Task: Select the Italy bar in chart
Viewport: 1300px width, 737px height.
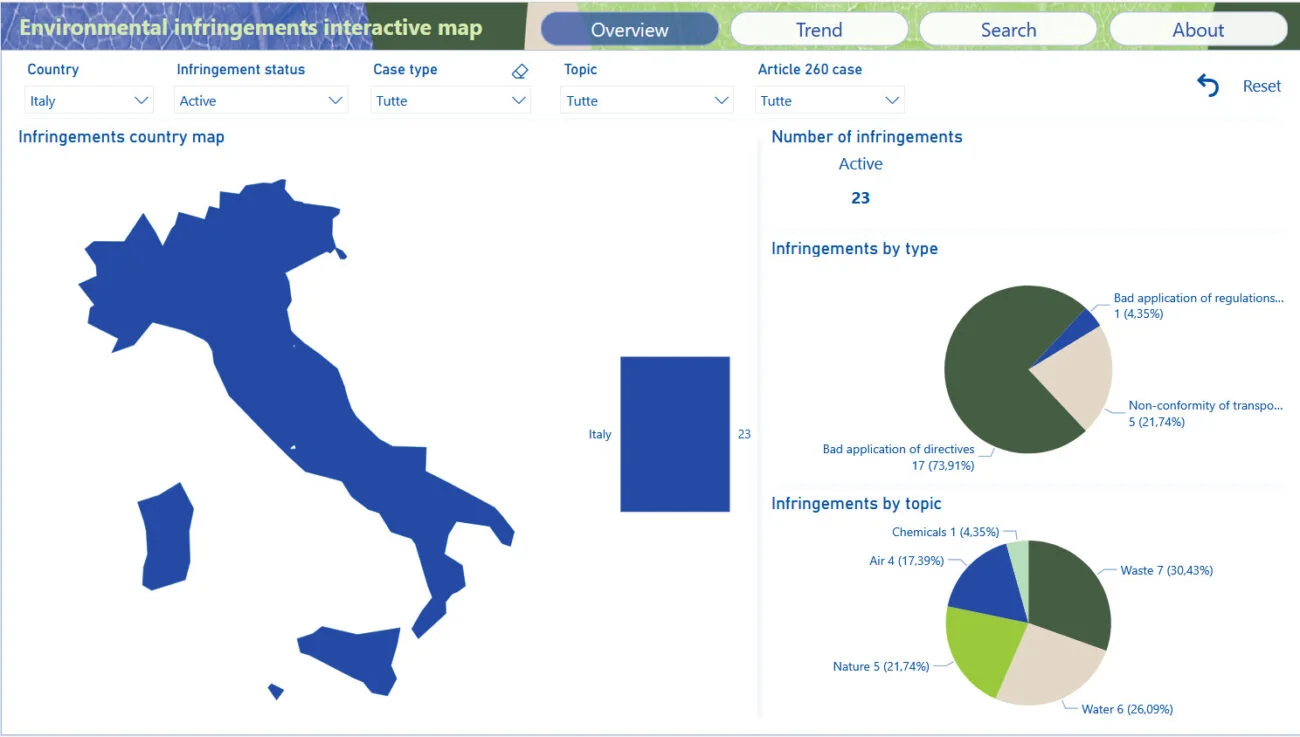Action: pos(675,434)
